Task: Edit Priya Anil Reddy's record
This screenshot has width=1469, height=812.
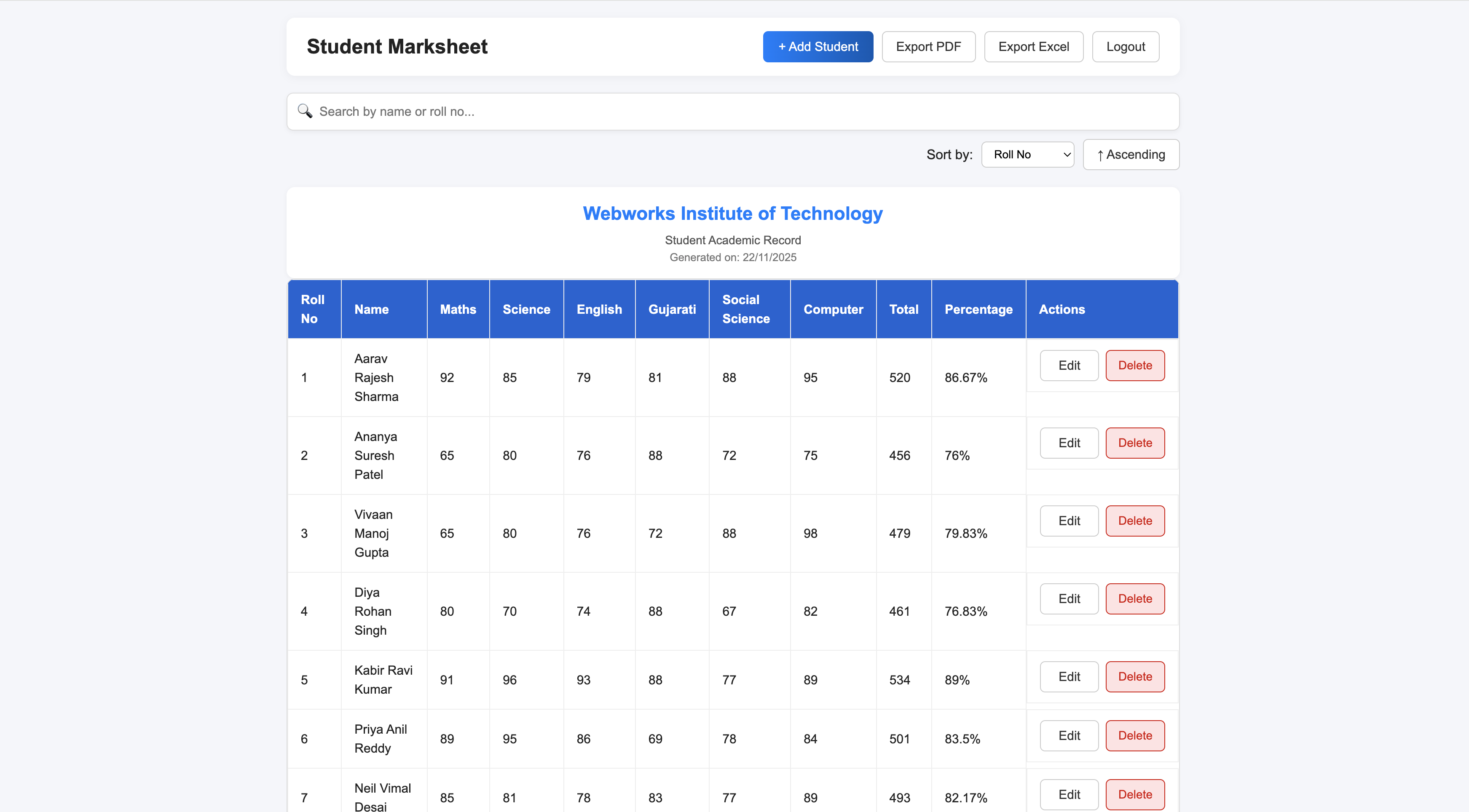Action: (x=1069, y=736)
